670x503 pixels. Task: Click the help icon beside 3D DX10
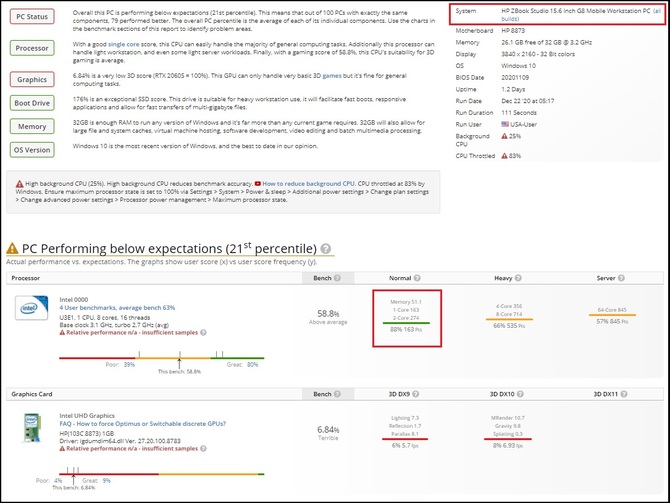tap(520, 394)
